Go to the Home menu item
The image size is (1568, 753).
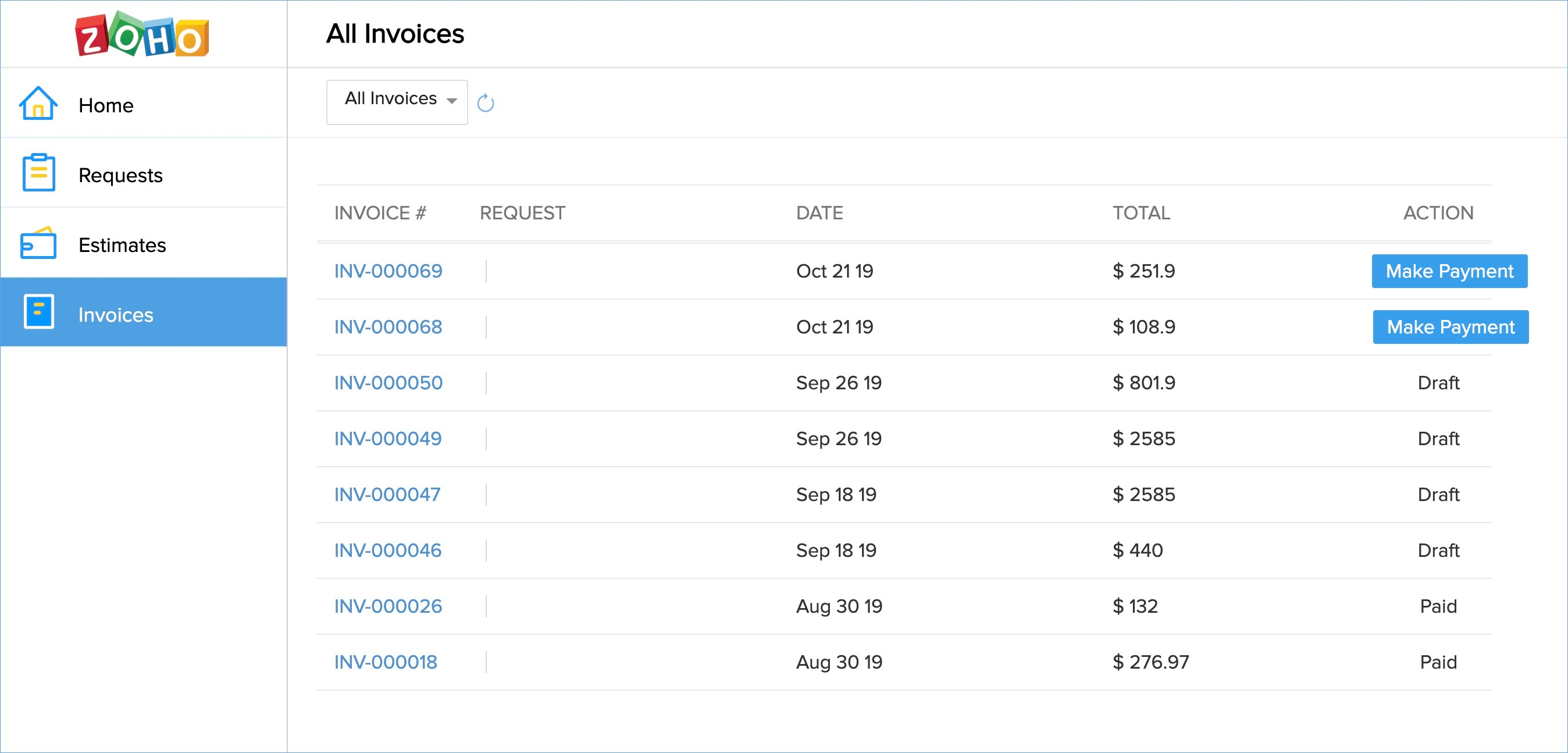click(x=106, y=105)
